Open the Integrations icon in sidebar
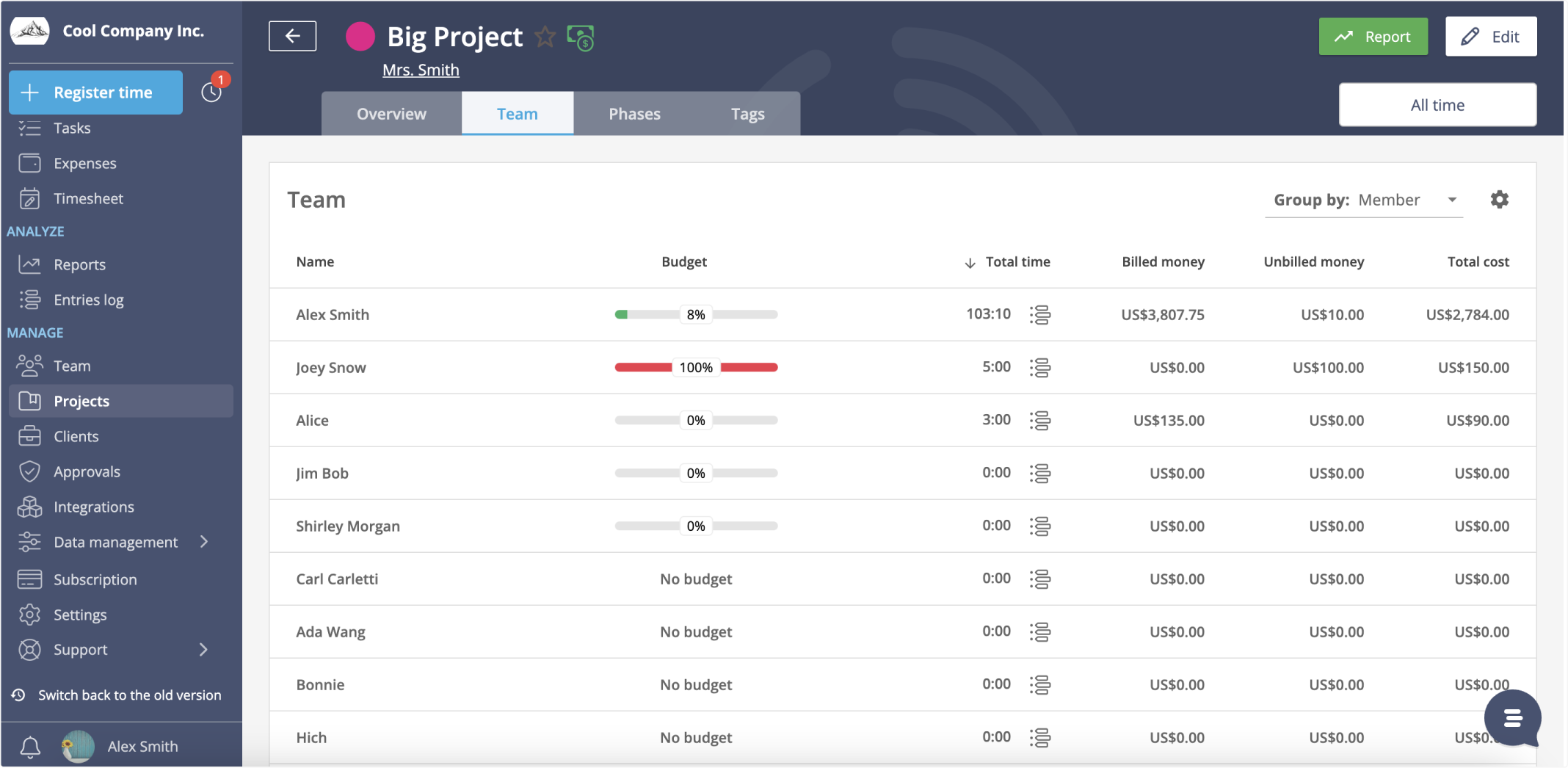This screenshot has height=768, width=1568. (29, 507)
